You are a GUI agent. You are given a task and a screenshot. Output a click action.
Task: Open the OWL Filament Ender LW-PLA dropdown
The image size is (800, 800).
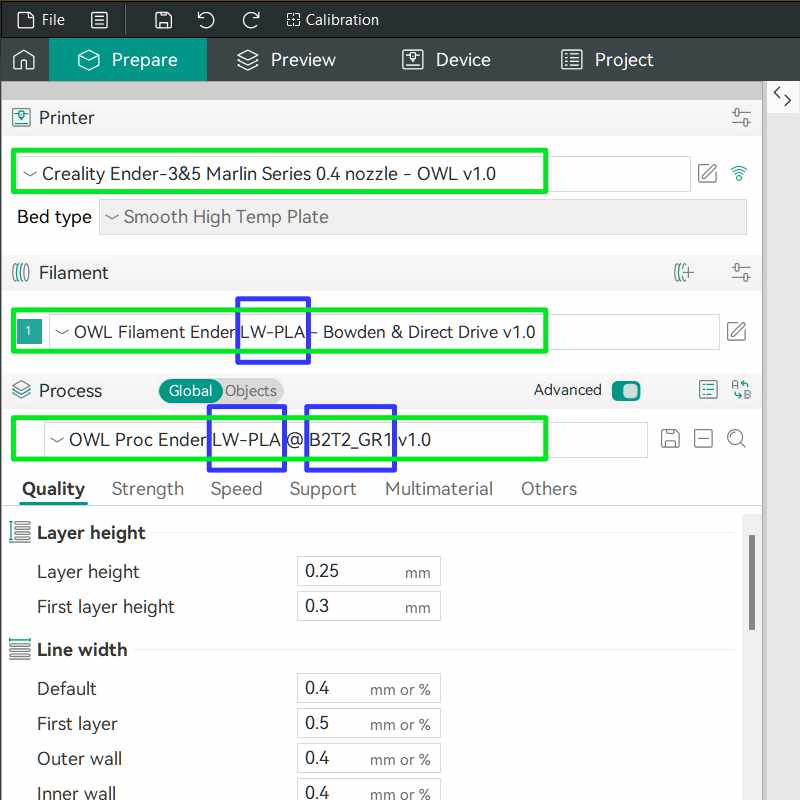[384, 332]
